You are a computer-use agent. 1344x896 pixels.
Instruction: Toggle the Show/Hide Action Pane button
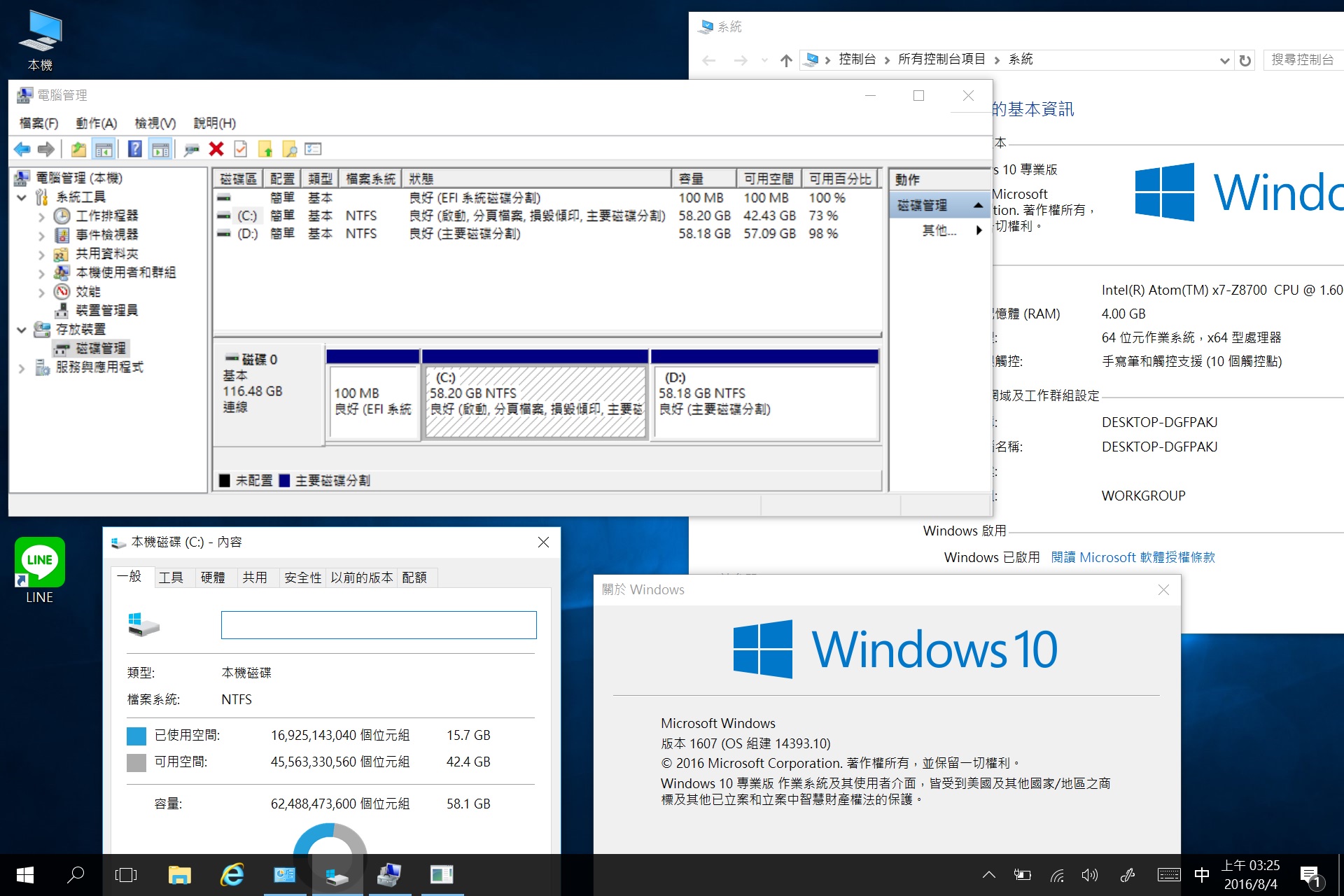pos(160,149)
